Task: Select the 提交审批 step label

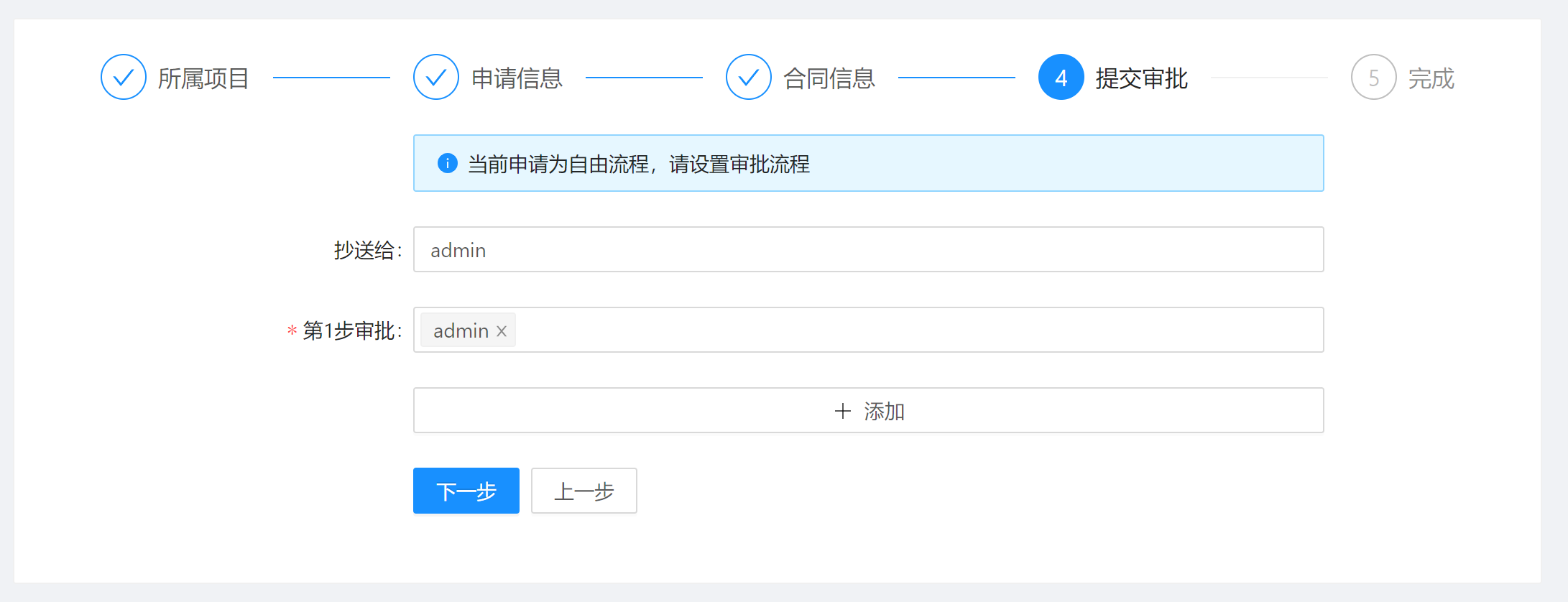Action: 1142,78
